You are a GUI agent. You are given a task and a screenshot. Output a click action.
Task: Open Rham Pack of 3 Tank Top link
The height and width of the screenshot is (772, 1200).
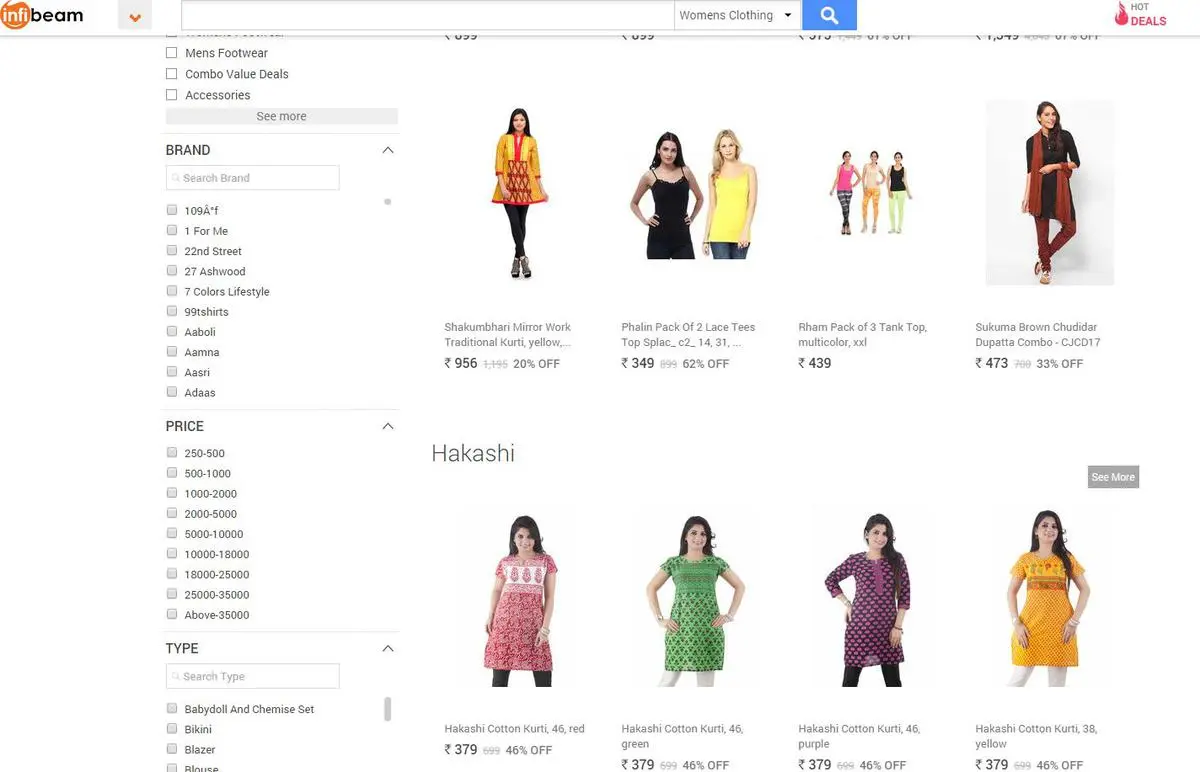pyautogui.click(x=862, y=334)
